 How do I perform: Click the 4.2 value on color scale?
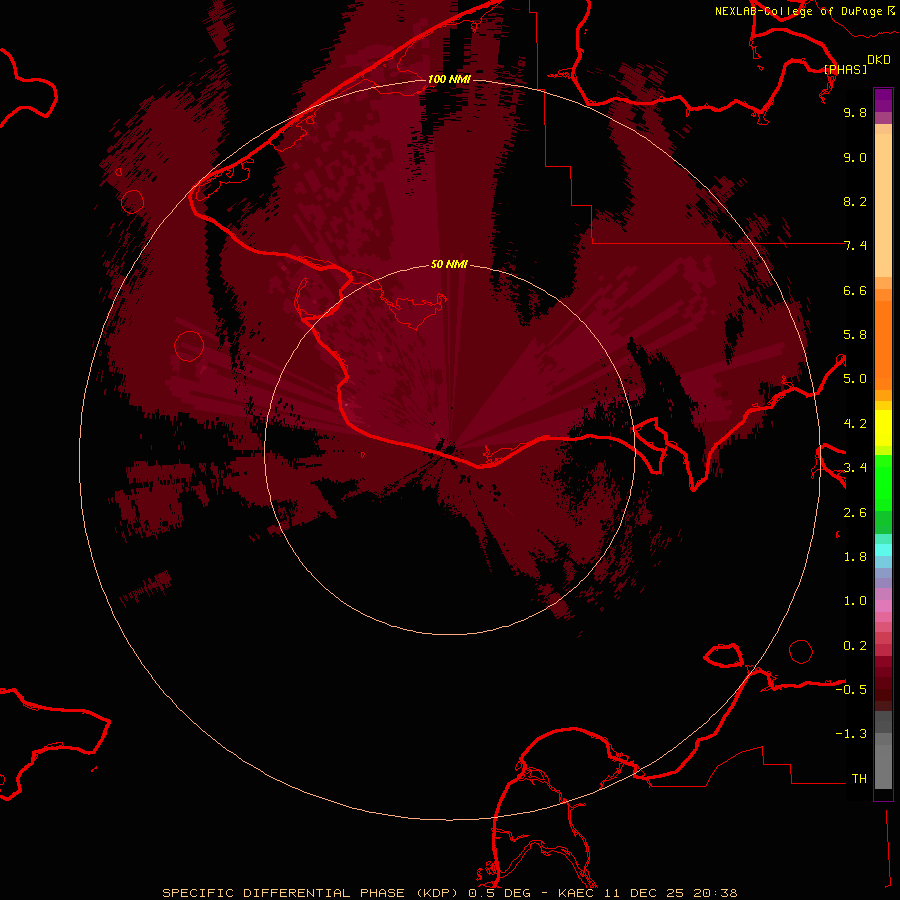(855, 424)
